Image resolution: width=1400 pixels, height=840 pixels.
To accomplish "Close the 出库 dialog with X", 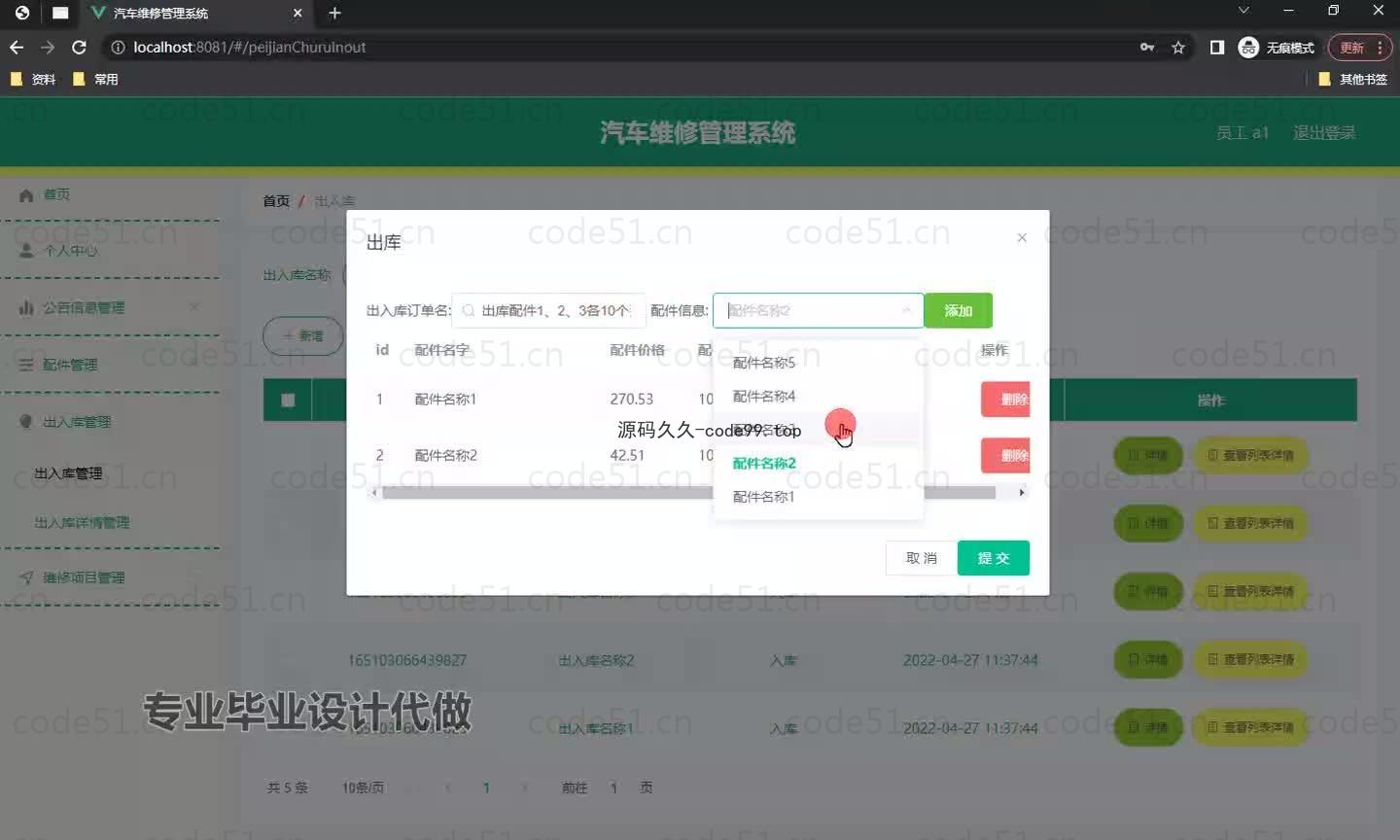I will 1022,237.
